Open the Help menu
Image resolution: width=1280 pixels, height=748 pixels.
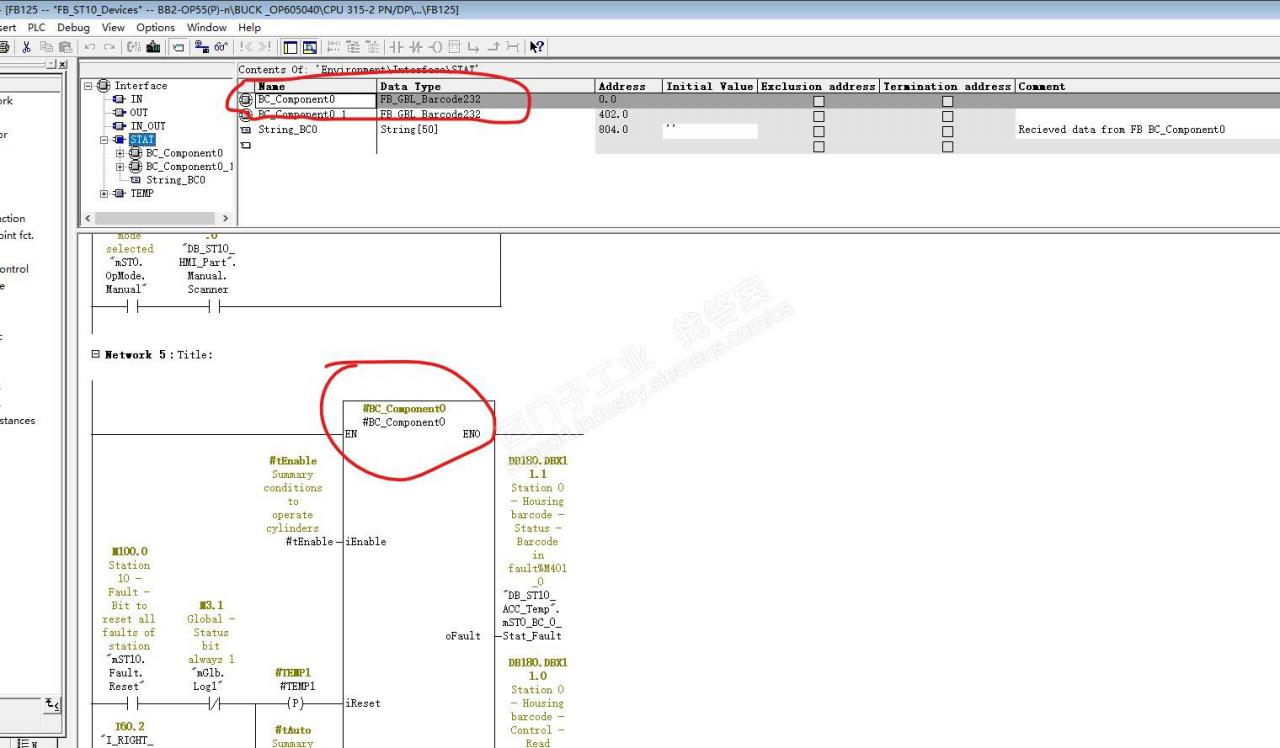(250, 27)
